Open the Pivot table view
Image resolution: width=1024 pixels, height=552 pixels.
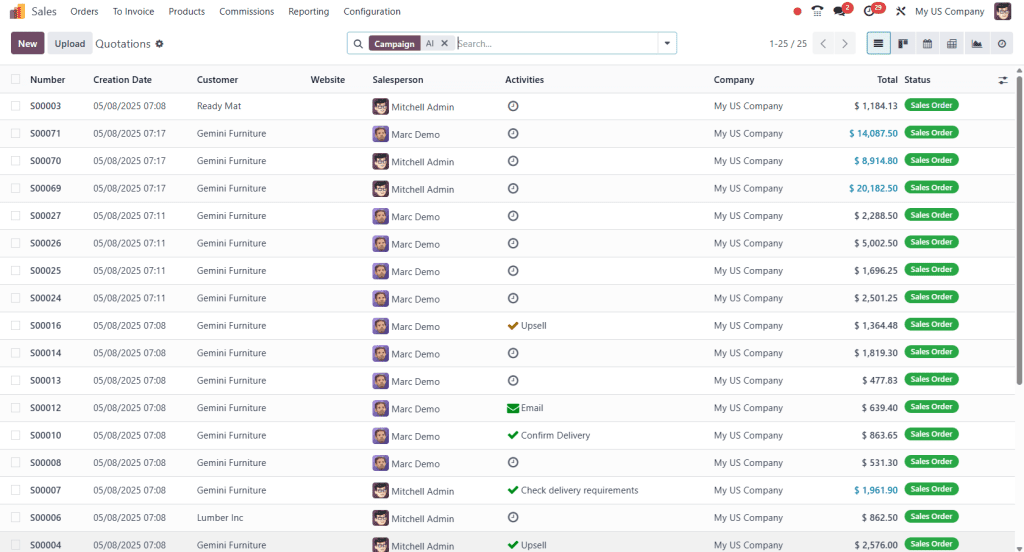952,44
